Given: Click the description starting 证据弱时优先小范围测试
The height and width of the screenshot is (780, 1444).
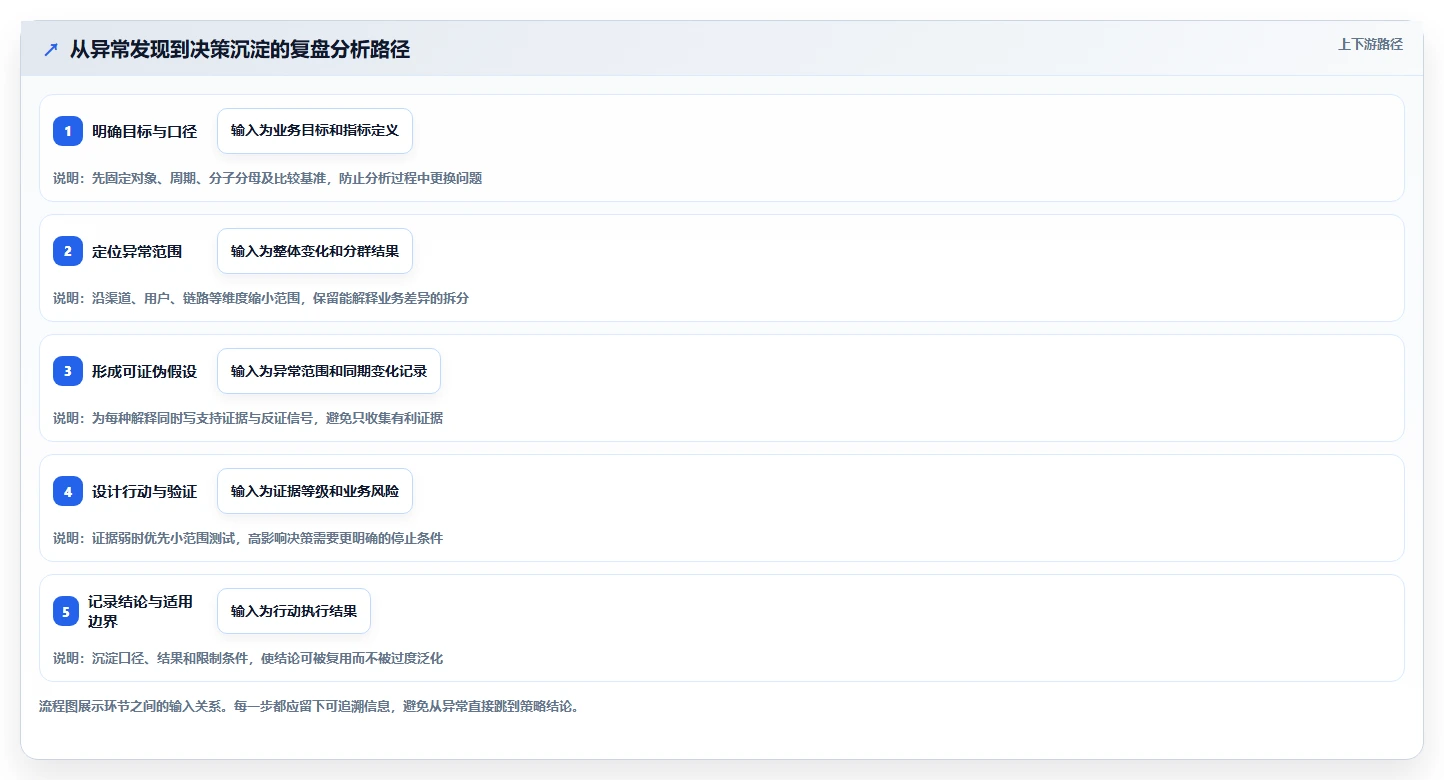Looking at the screenshot, I should click(248, 538).
